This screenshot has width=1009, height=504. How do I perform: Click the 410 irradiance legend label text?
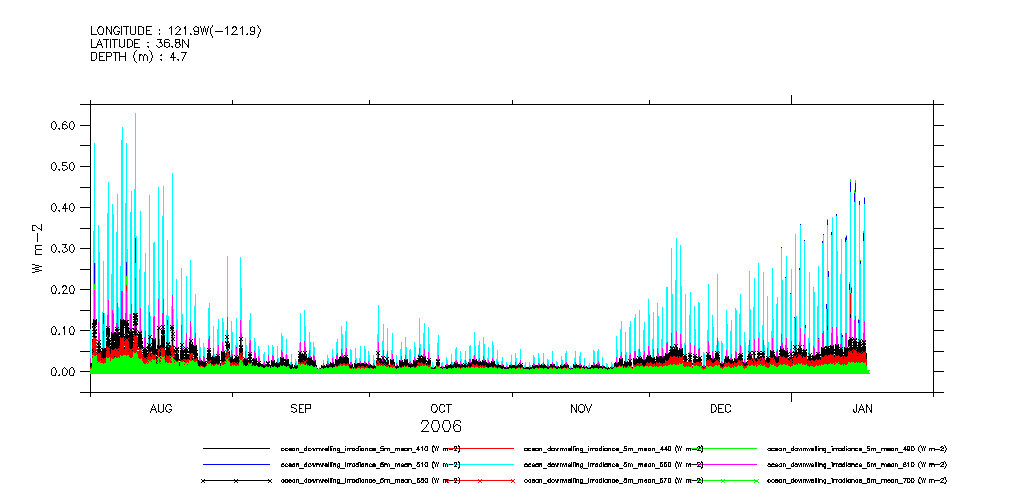click(370, 449)
